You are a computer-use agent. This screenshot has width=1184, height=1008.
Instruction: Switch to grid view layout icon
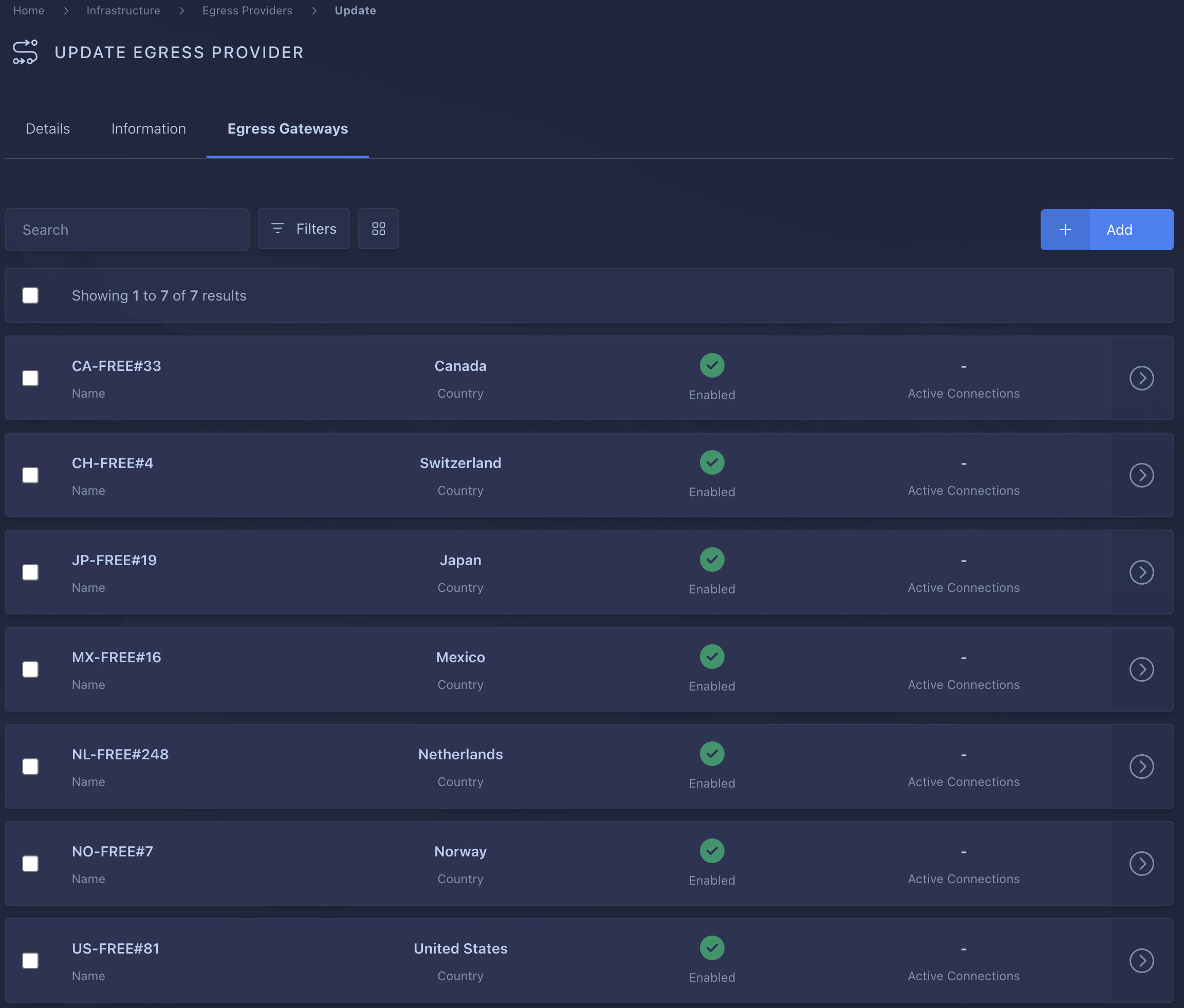tap(378, 229)
